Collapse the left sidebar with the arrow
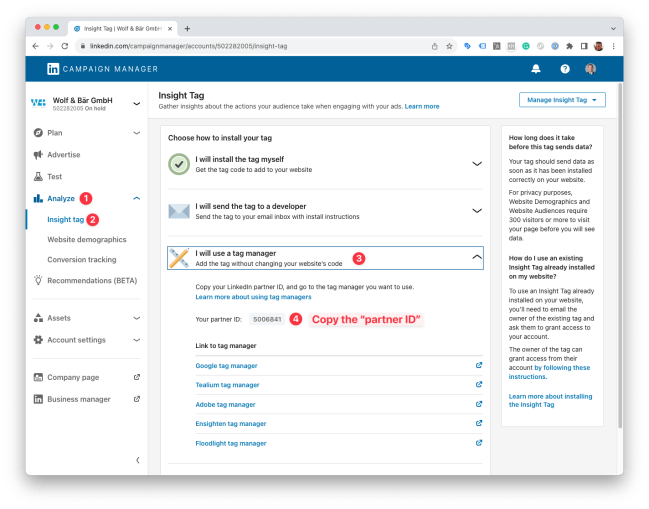The image size is (649, 509). coord(137,460)
